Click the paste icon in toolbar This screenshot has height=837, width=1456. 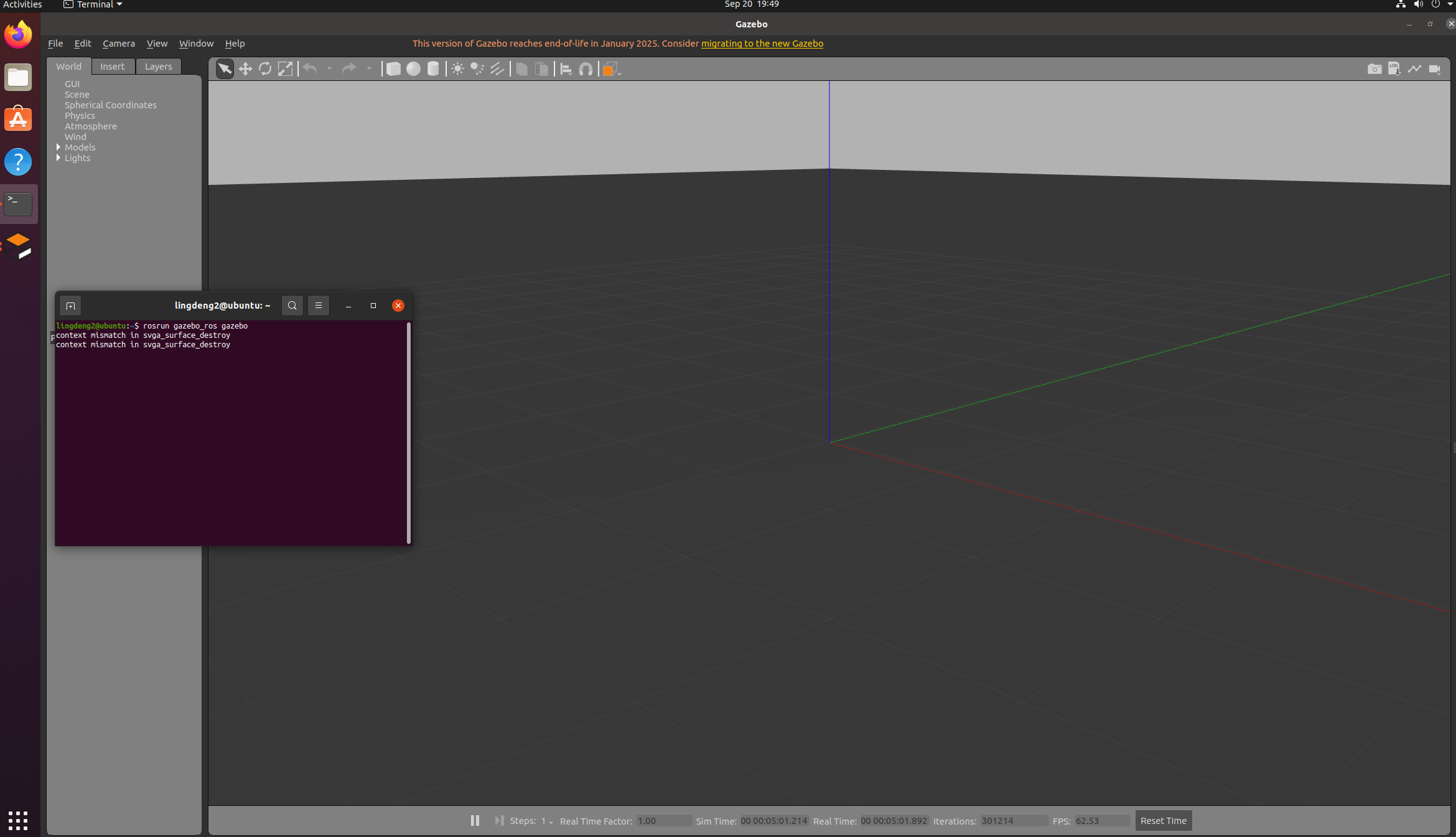pyautogui.click(x=541, y=69)
